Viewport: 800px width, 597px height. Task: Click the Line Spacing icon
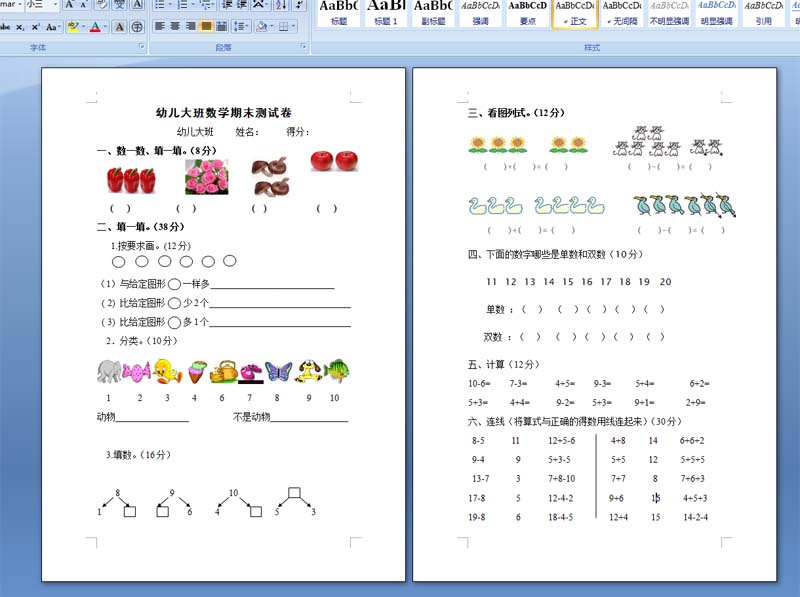[238, 26]
